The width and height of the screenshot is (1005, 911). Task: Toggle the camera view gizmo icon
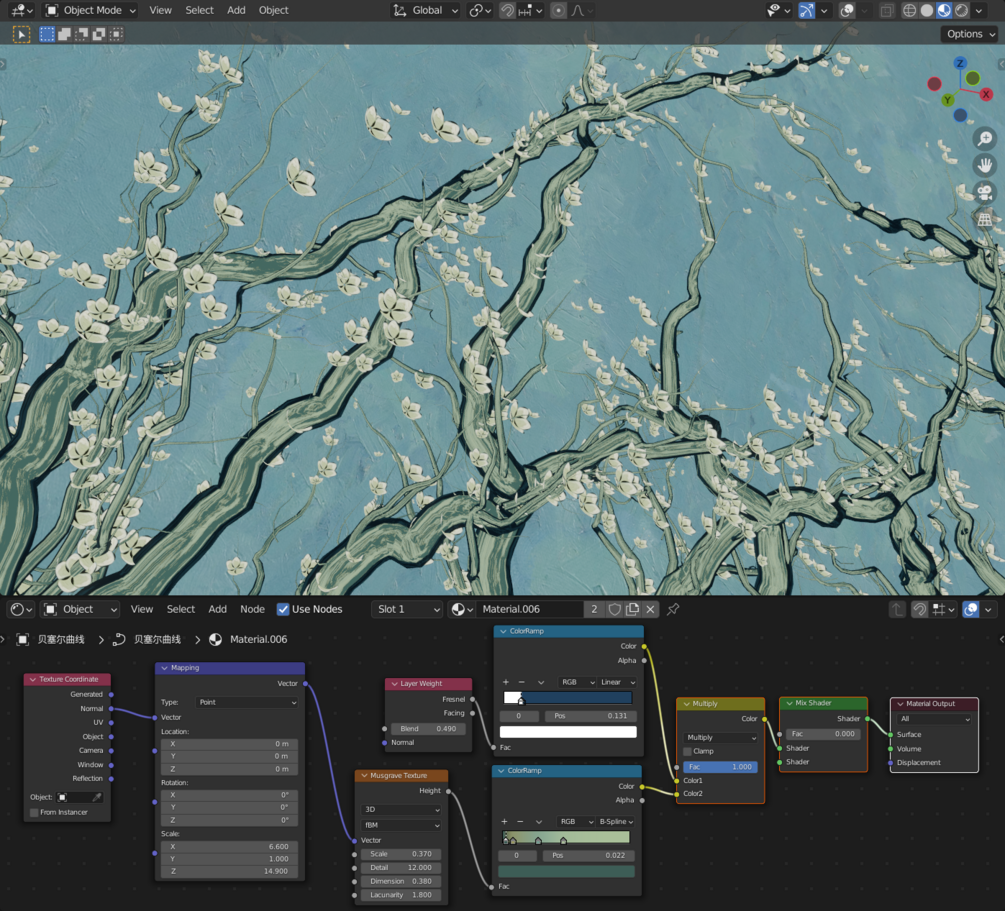click(x=984, y=192)
